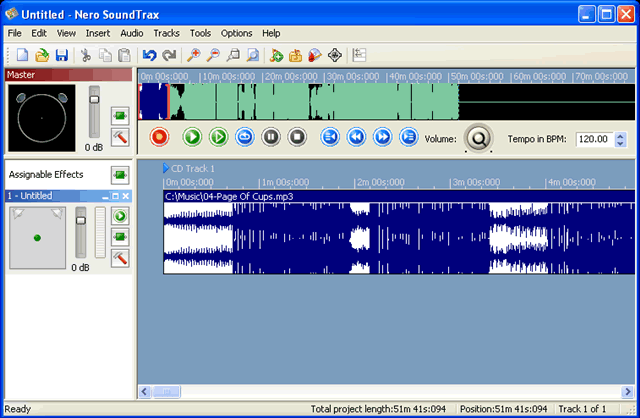Close the 1 - Untitled track panel
Image resolution: width=640 pixels, height=418 pixels.
(x=126, y=196)
